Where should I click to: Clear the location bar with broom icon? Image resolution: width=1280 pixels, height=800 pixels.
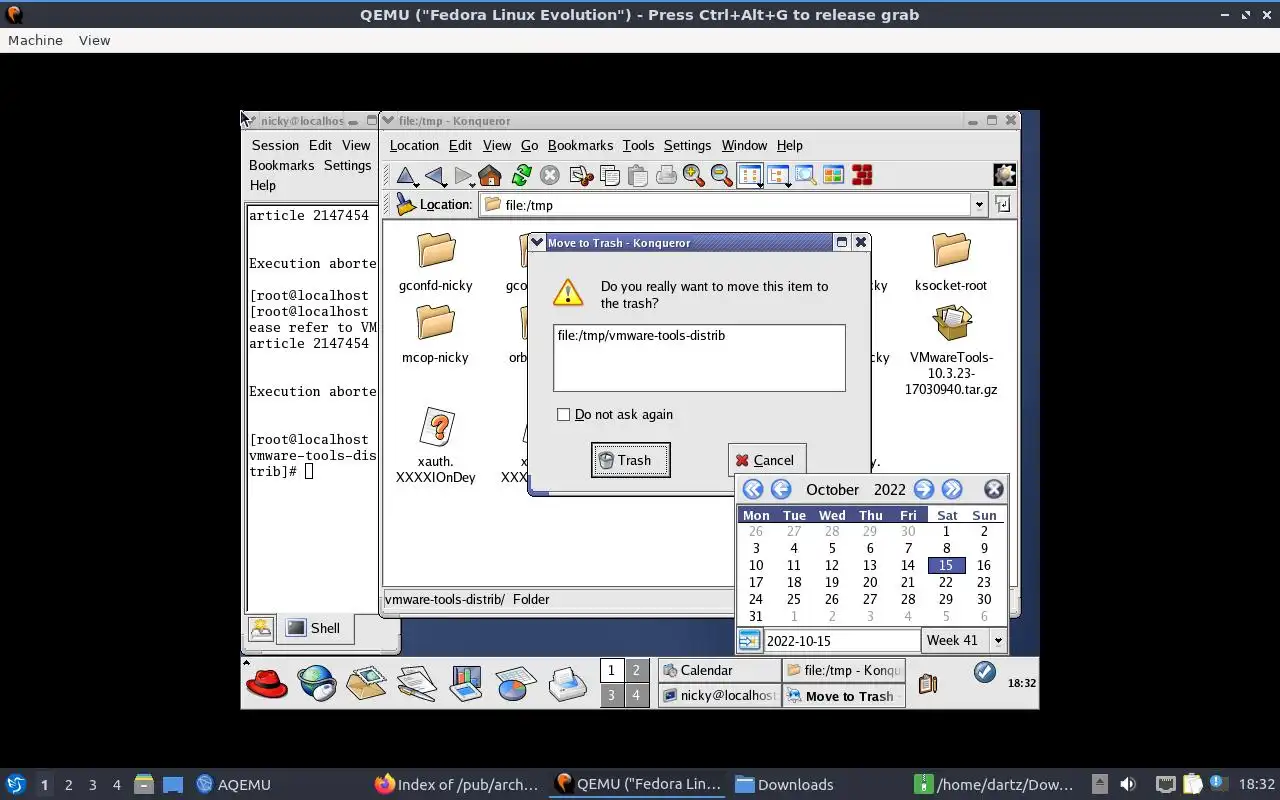point(405,204)
